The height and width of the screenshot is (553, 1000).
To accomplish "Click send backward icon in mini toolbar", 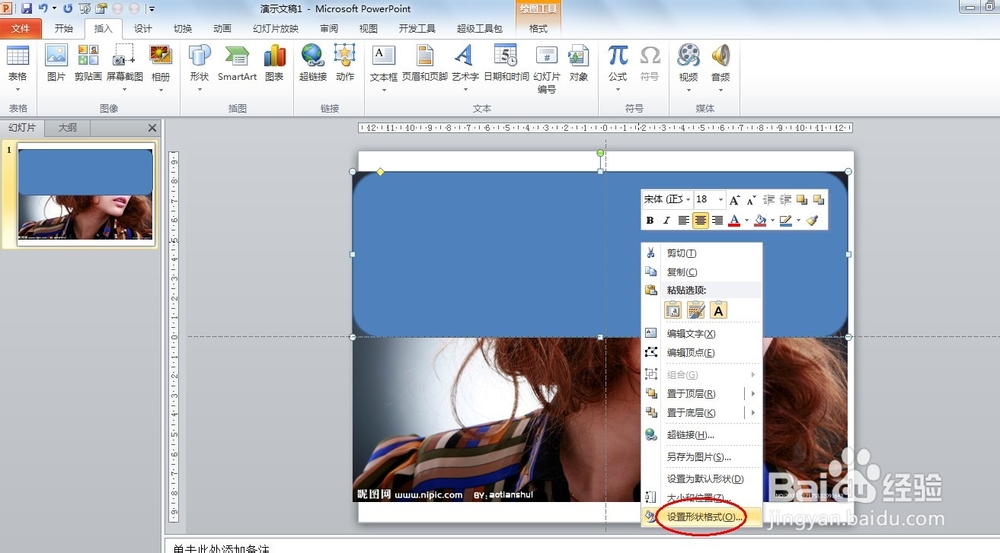I will [818, 200].
